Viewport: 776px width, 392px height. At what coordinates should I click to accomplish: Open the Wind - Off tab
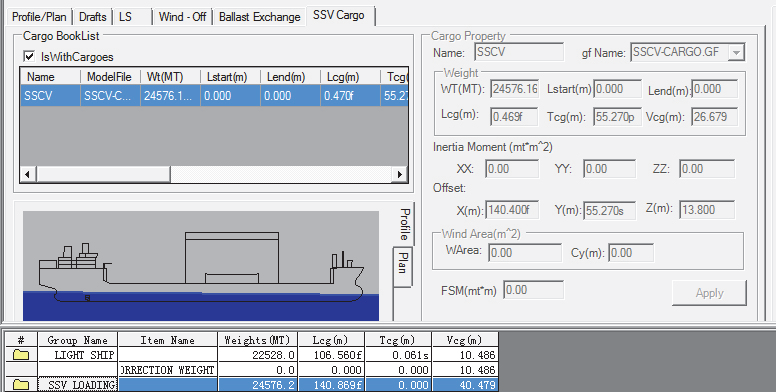pos(182,17)
